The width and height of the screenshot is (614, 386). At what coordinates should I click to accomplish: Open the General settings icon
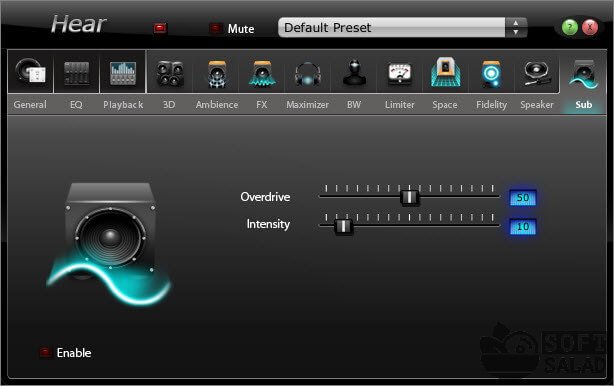(x=30, y=72)
